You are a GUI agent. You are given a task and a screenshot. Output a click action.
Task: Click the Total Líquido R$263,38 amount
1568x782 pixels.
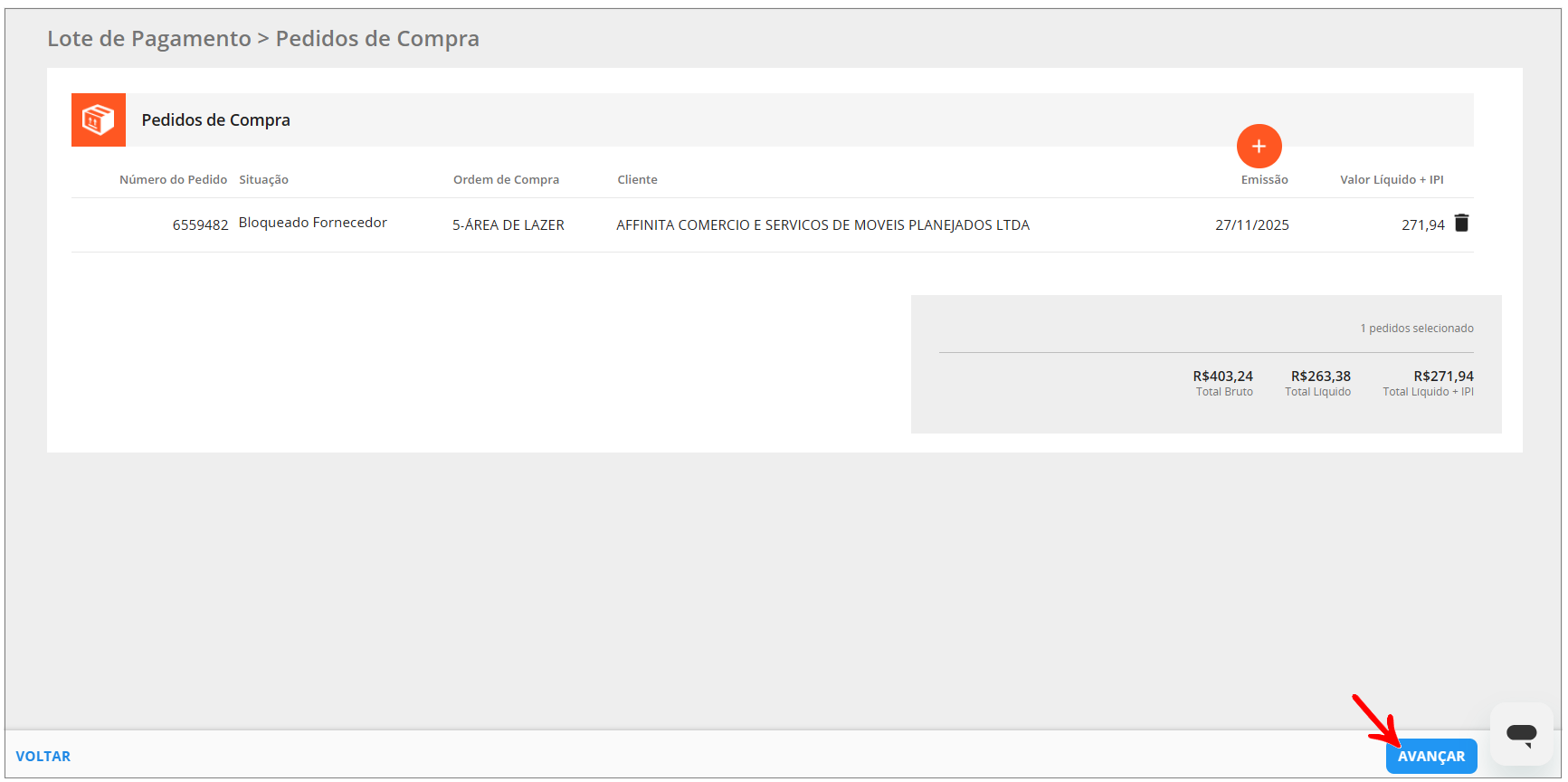click(1321, 377)
